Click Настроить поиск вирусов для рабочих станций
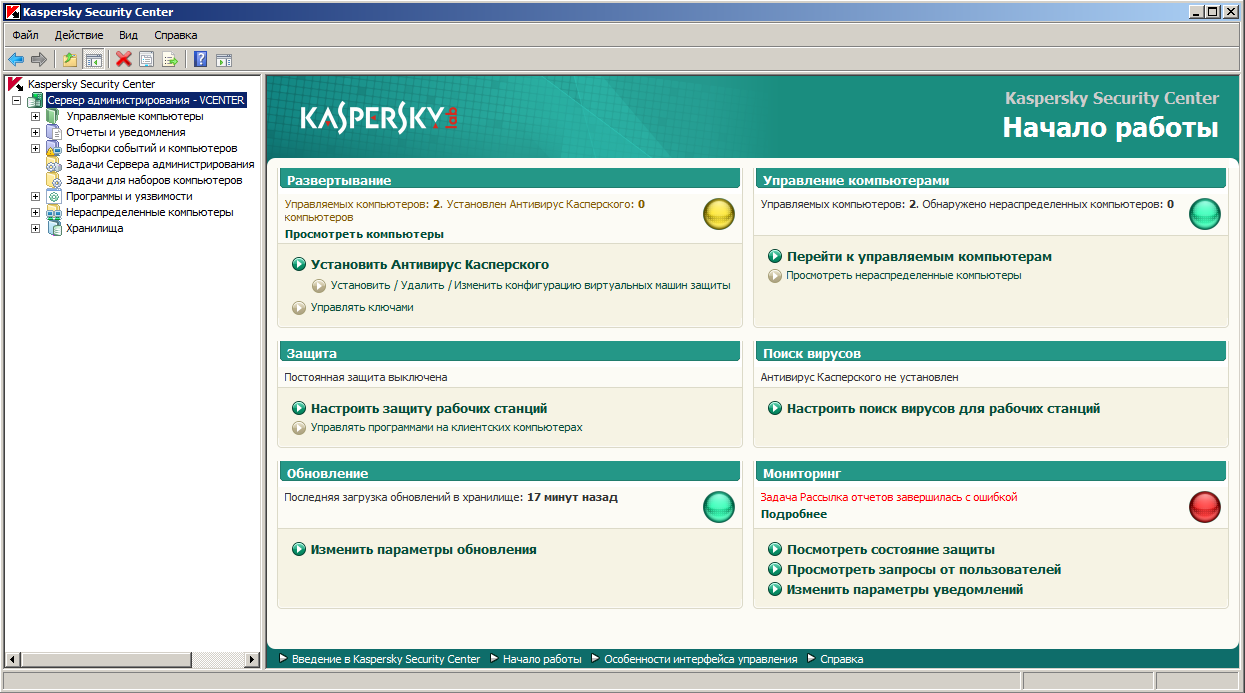 click(x=943, y=409)
